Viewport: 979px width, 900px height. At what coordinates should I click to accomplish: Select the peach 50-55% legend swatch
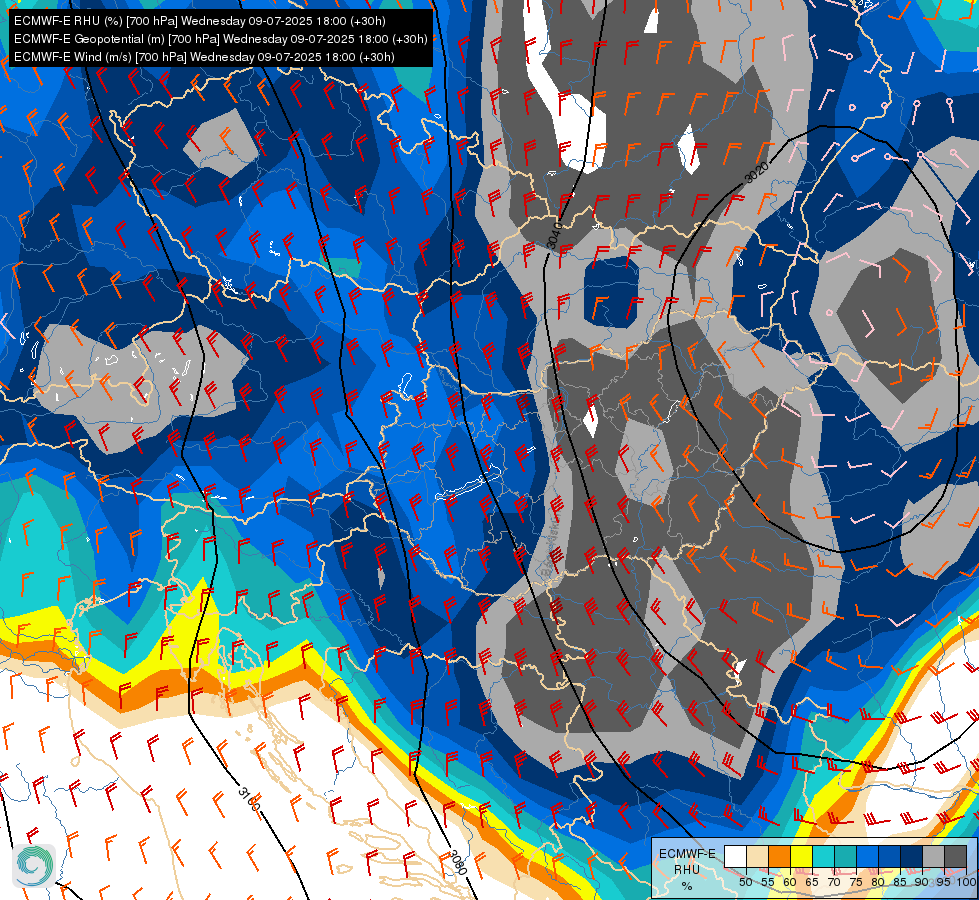coord(757,856)
